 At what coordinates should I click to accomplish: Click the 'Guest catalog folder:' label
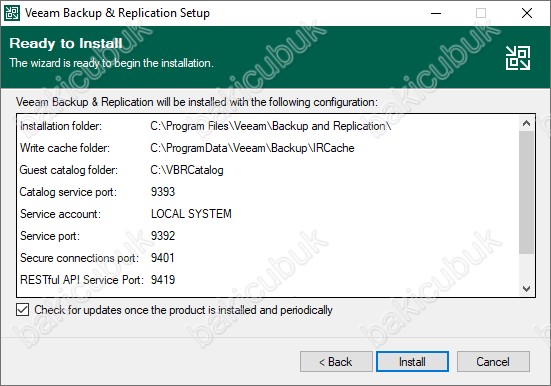(69, 170)
